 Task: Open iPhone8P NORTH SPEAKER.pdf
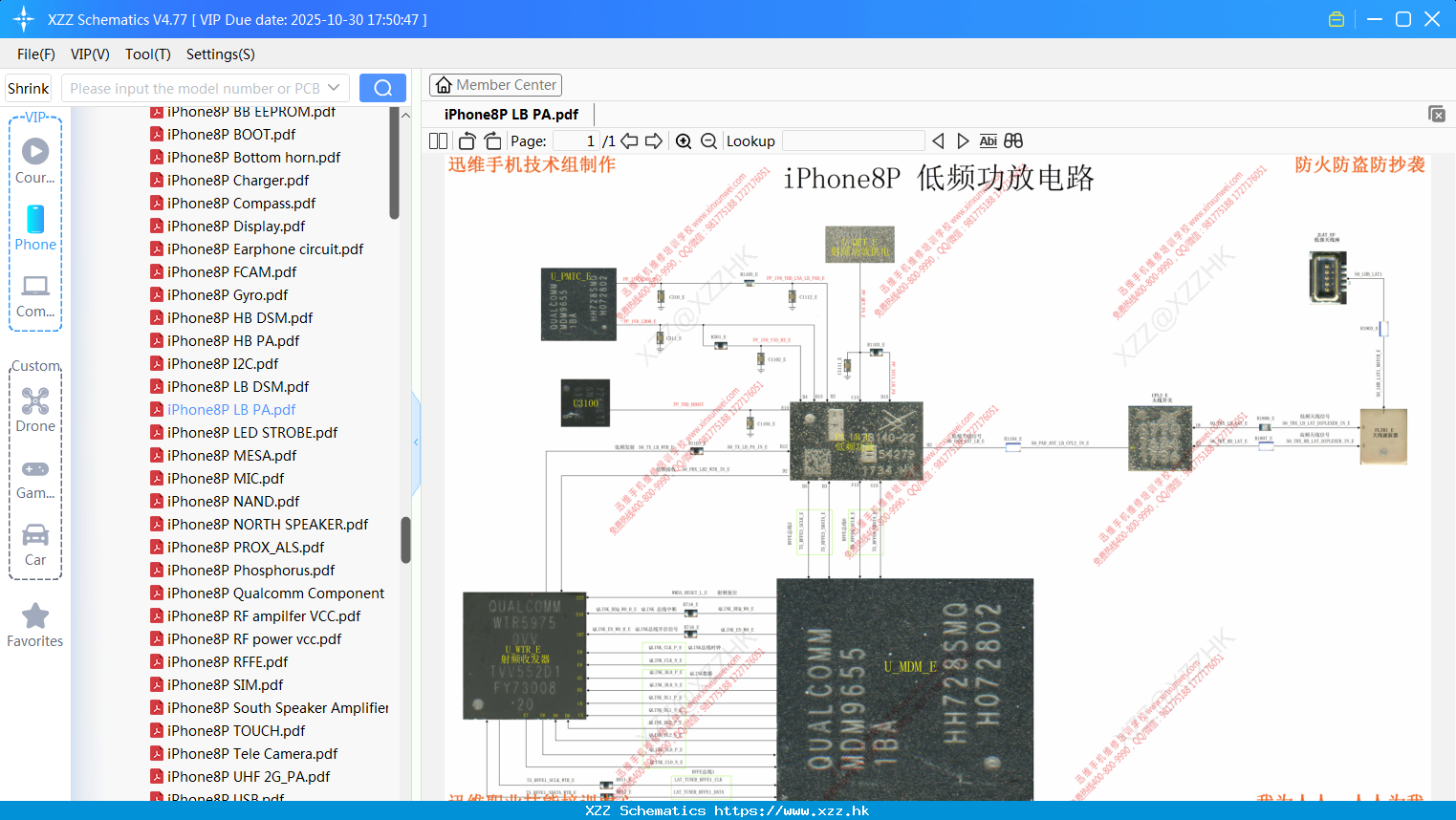coord(268,524)
